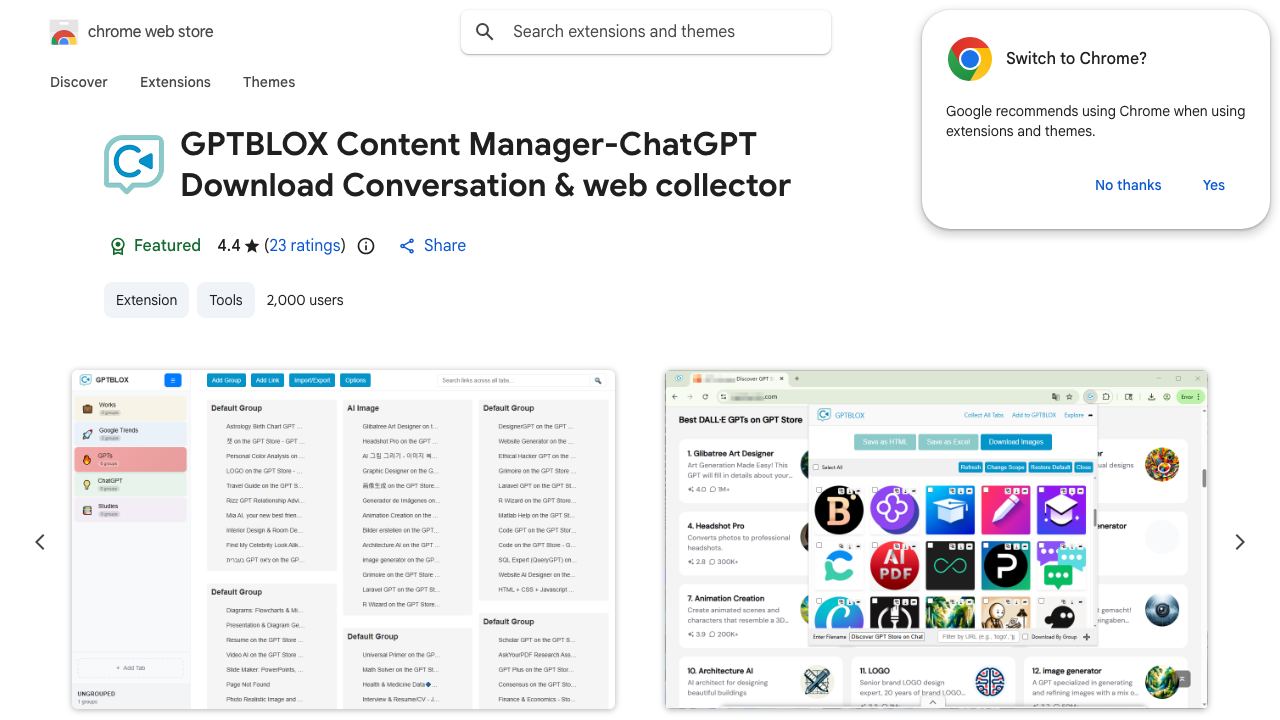The height and width of the screenshot is (720, 1280).
Task: Click the plus icon beside Download By Group
Action: coord(1087,637)
